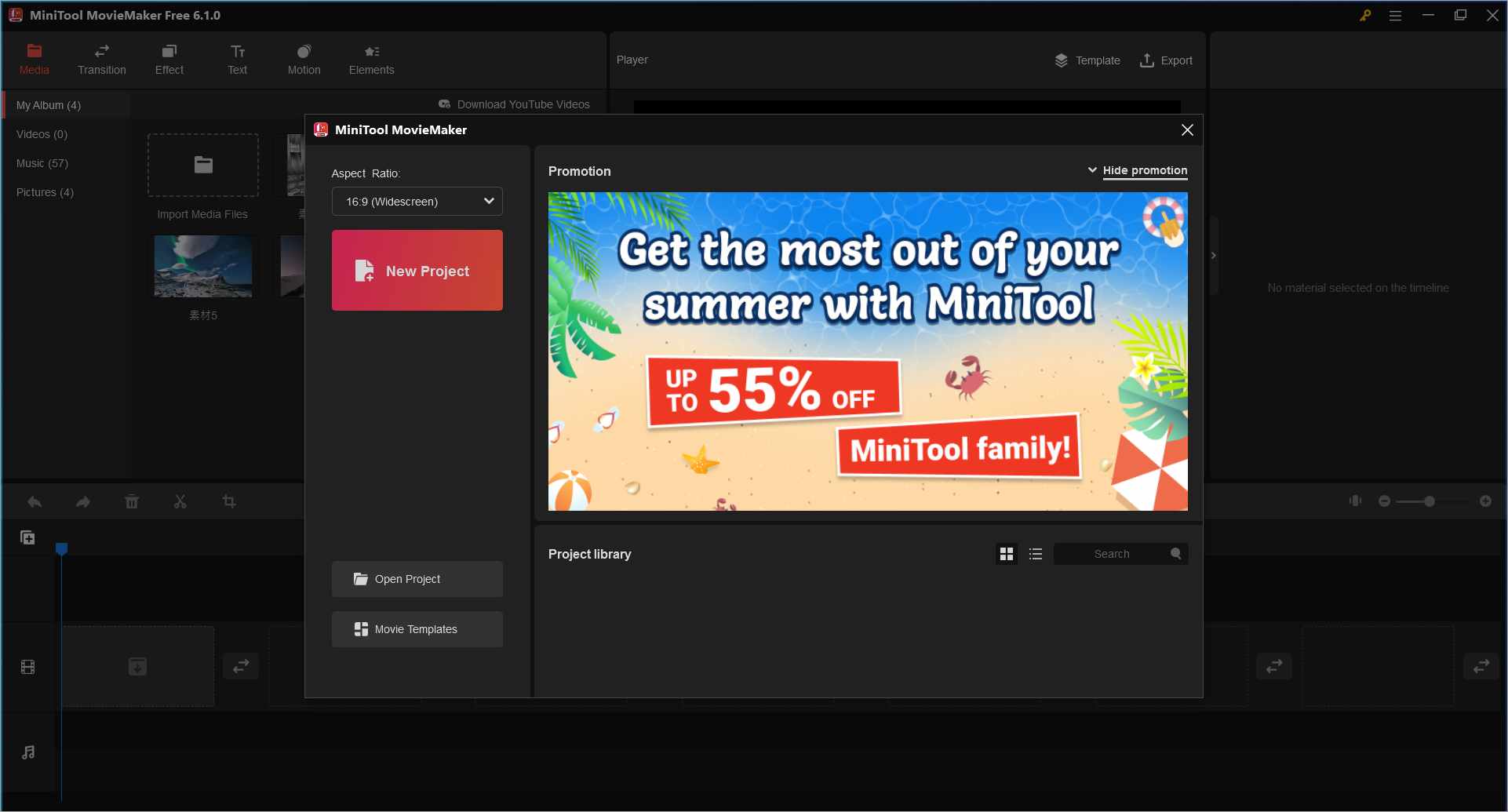The image size is (1508, 812).
Task: Focus the project library Search field
Action: (1120, 554)
